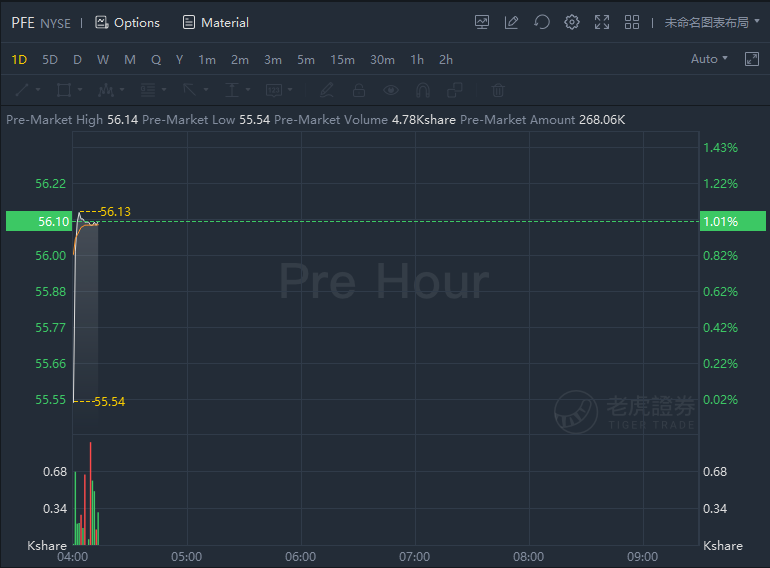Open the Auto scale dropdown

pyautogui.click(x=709, y=59)
